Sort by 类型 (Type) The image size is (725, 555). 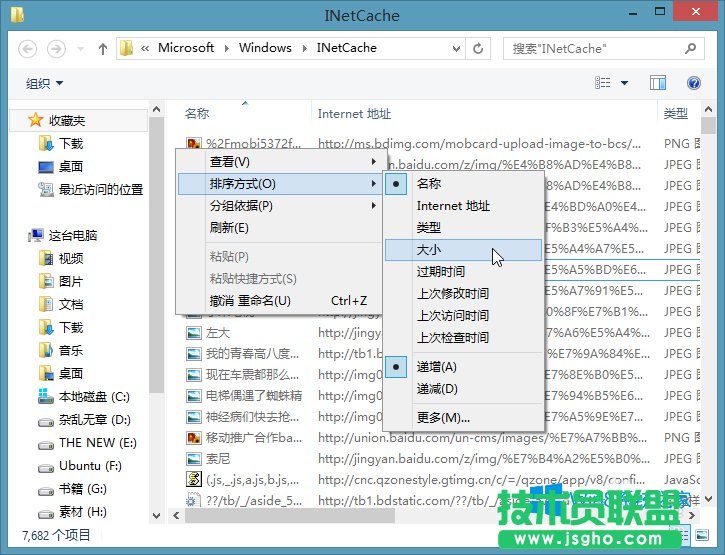click(463, 228)
